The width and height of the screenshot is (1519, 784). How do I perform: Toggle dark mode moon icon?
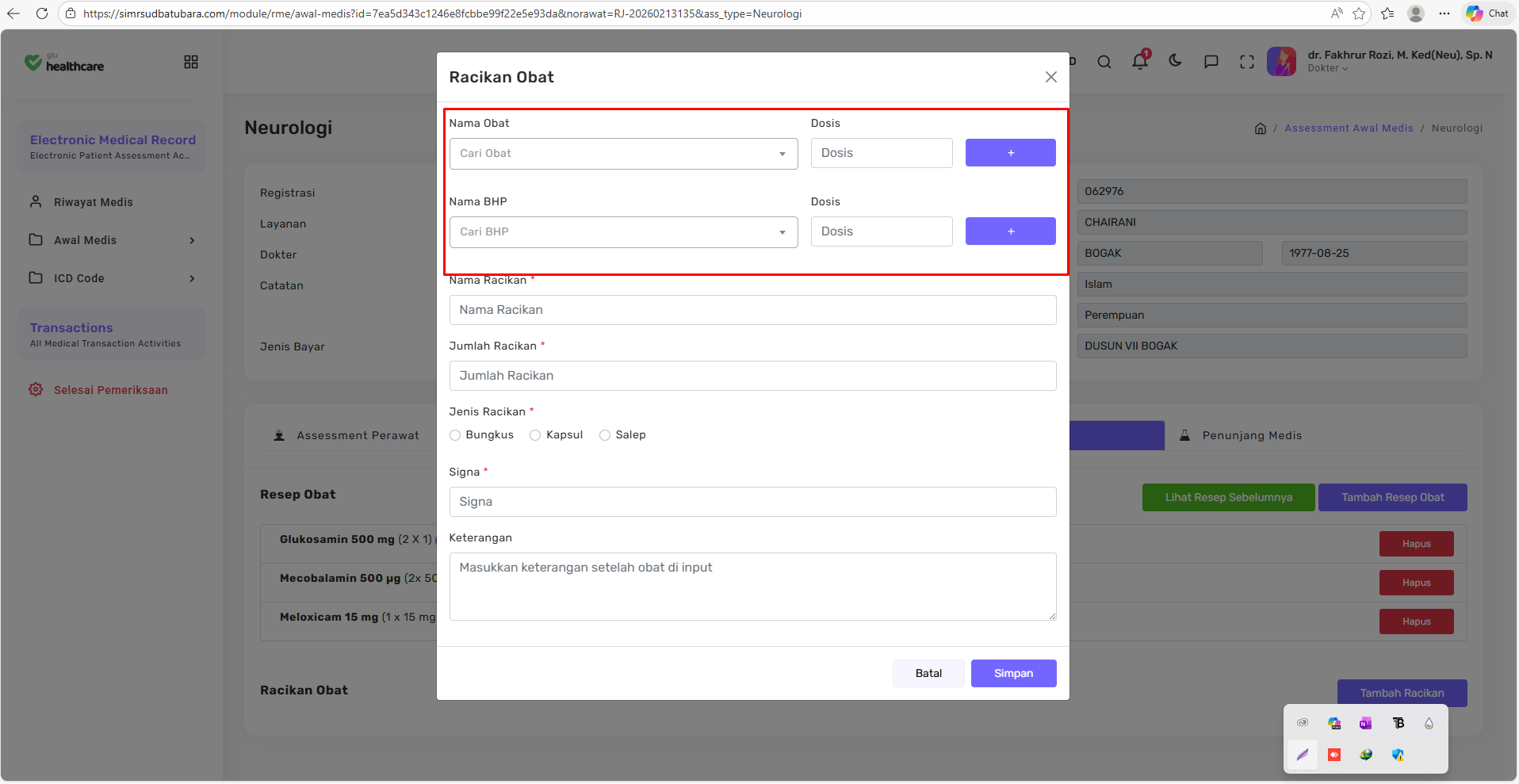pos(1176,61)
